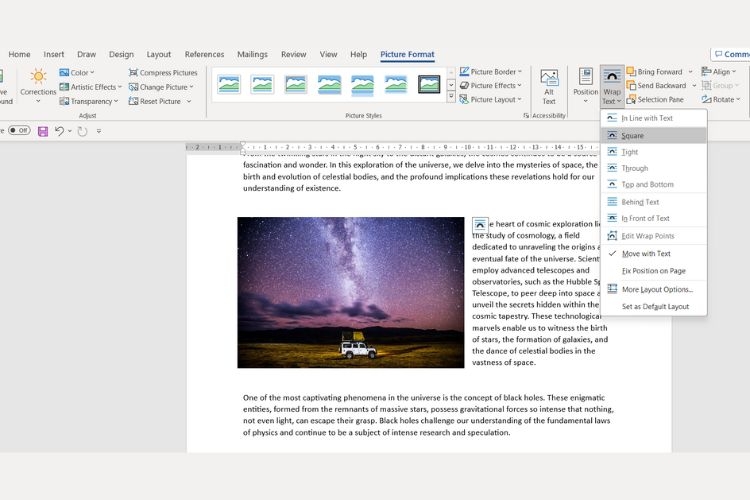Open the Selection Pane
The width and height of the screenshot is (750, 500).
(x=655, y=100)
